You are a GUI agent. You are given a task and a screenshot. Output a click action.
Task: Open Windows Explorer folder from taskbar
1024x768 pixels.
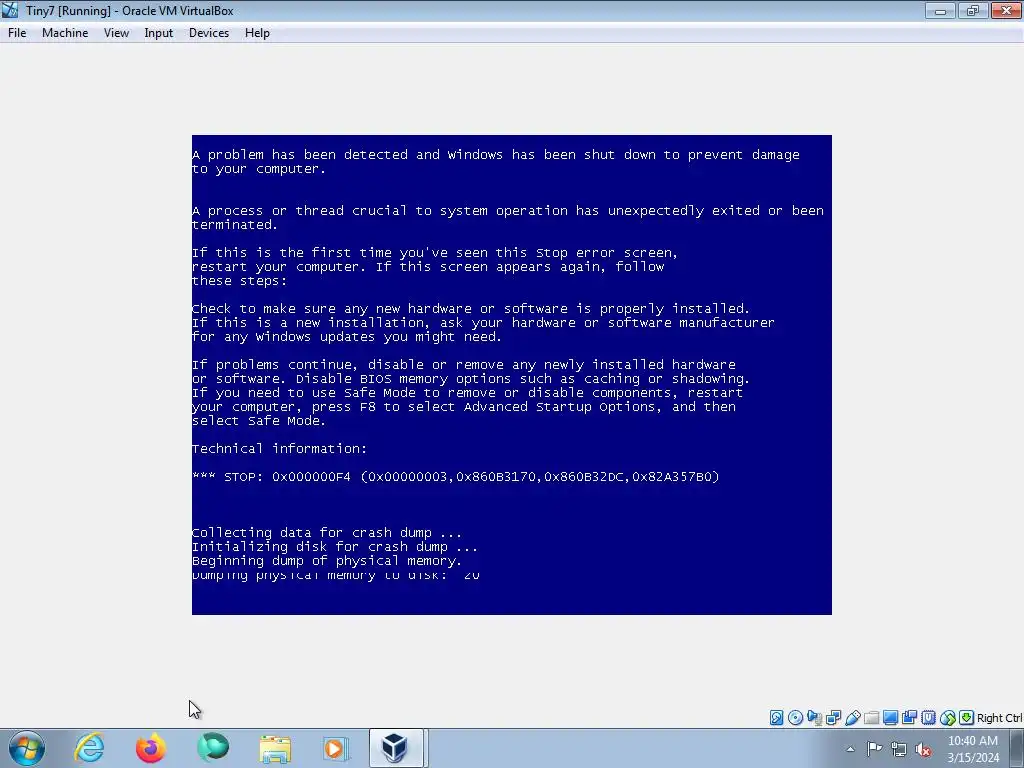coord(275,748)
